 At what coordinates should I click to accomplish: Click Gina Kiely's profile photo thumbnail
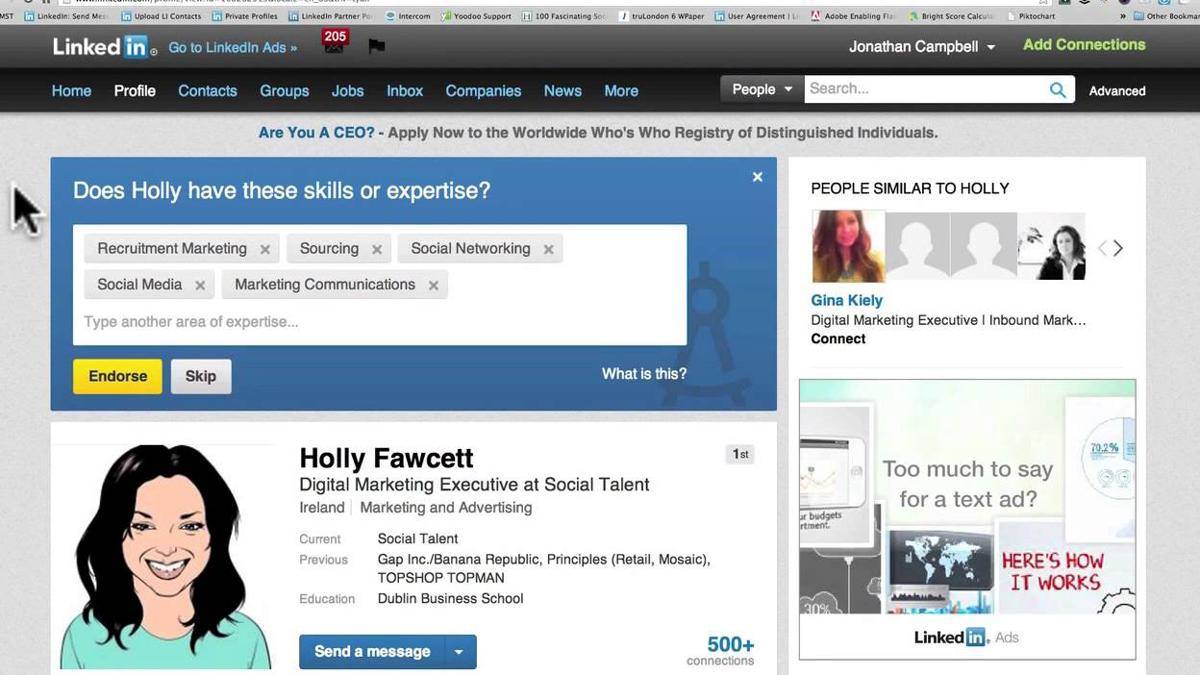pos(847,246)
